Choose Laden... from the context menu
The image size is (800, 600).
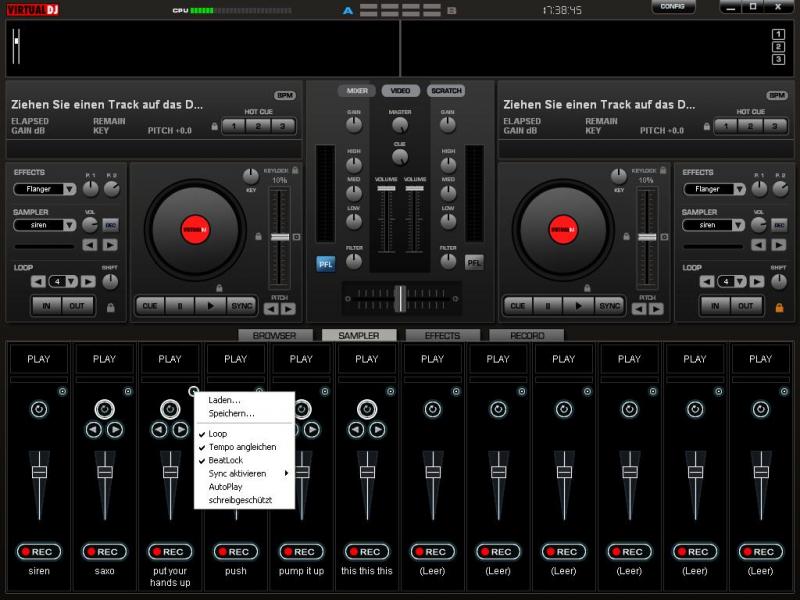pos(224,400)
